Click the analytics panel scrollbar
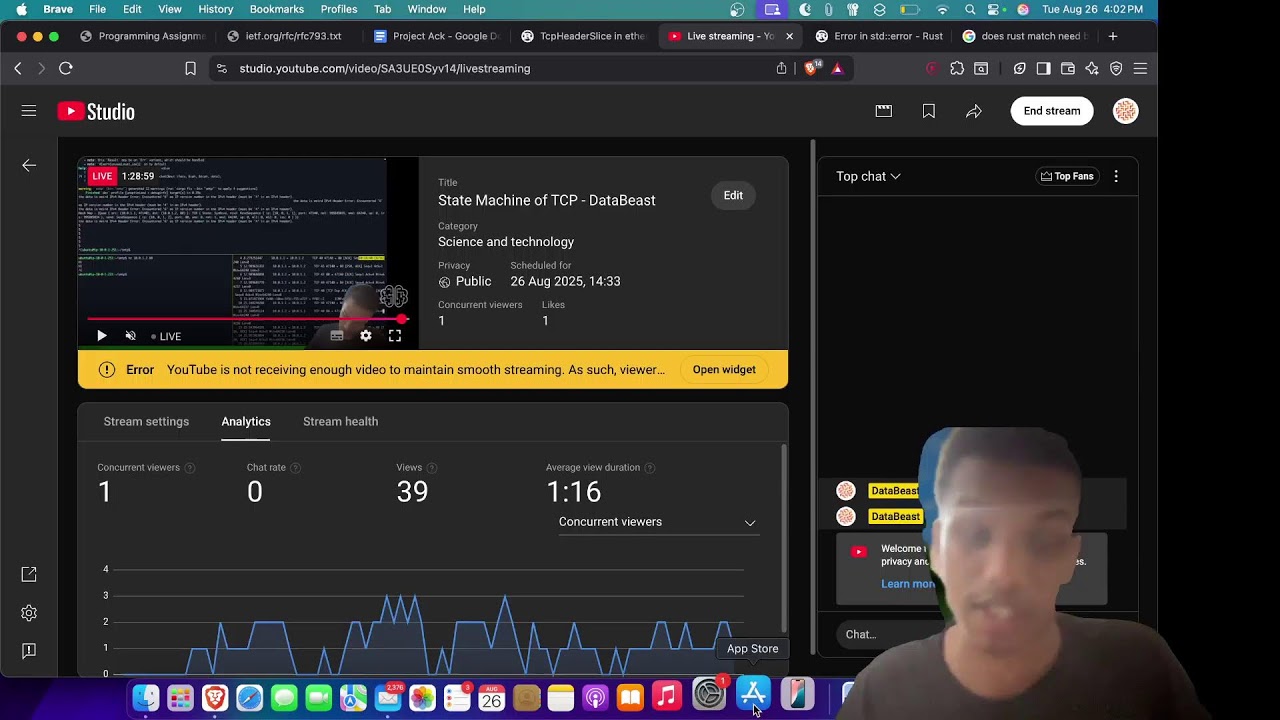This screenshot has height=720, width=1280. click(783, 538)
